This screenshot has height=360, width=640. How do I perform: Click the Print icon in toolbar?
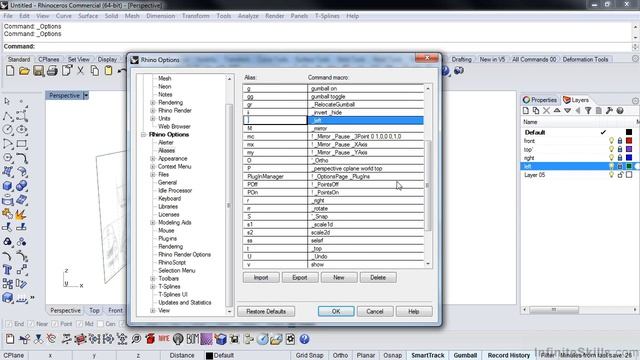click(x=52, y=71)
